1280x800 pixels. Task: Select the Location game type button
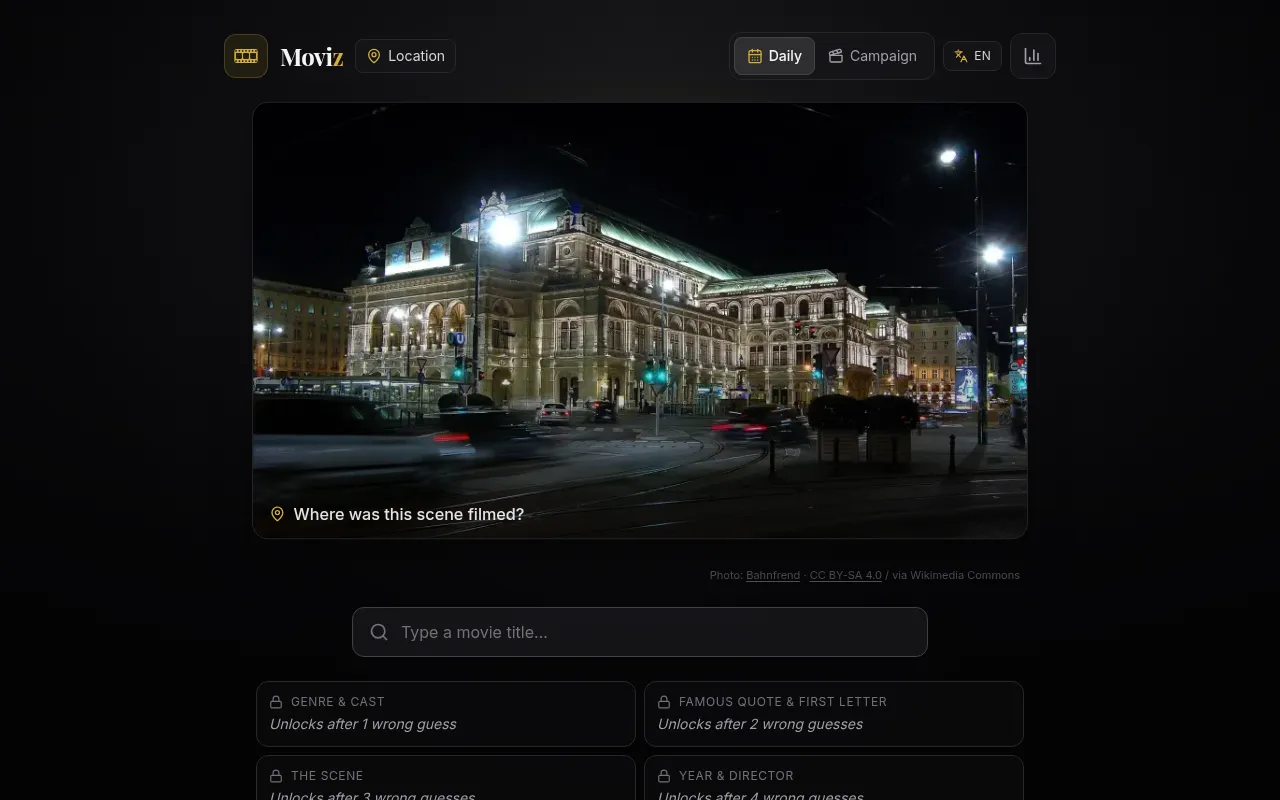[x=405, y=56]
